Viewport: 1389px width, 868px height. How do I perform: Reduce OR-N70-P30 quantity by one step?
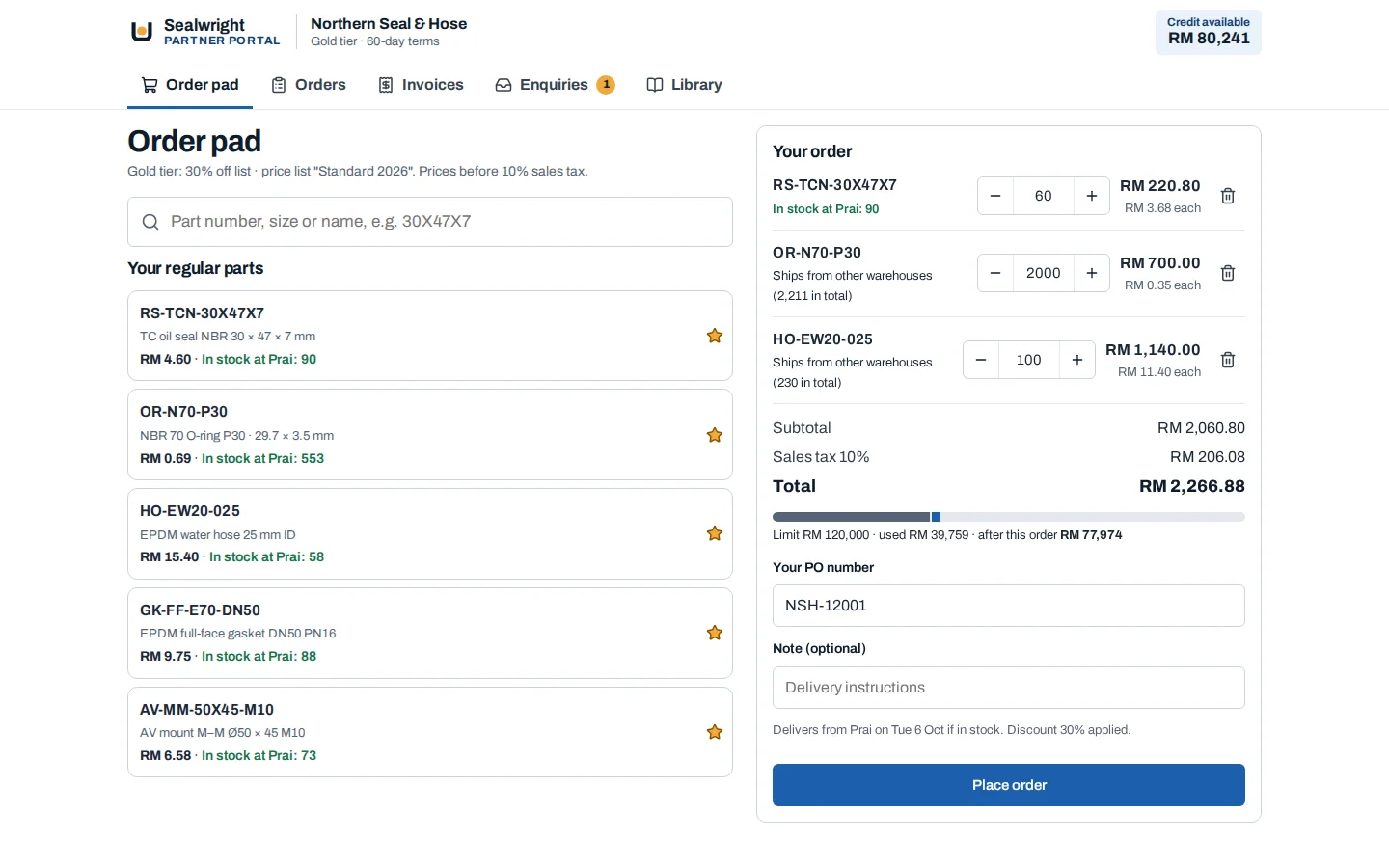pos(995,273)
